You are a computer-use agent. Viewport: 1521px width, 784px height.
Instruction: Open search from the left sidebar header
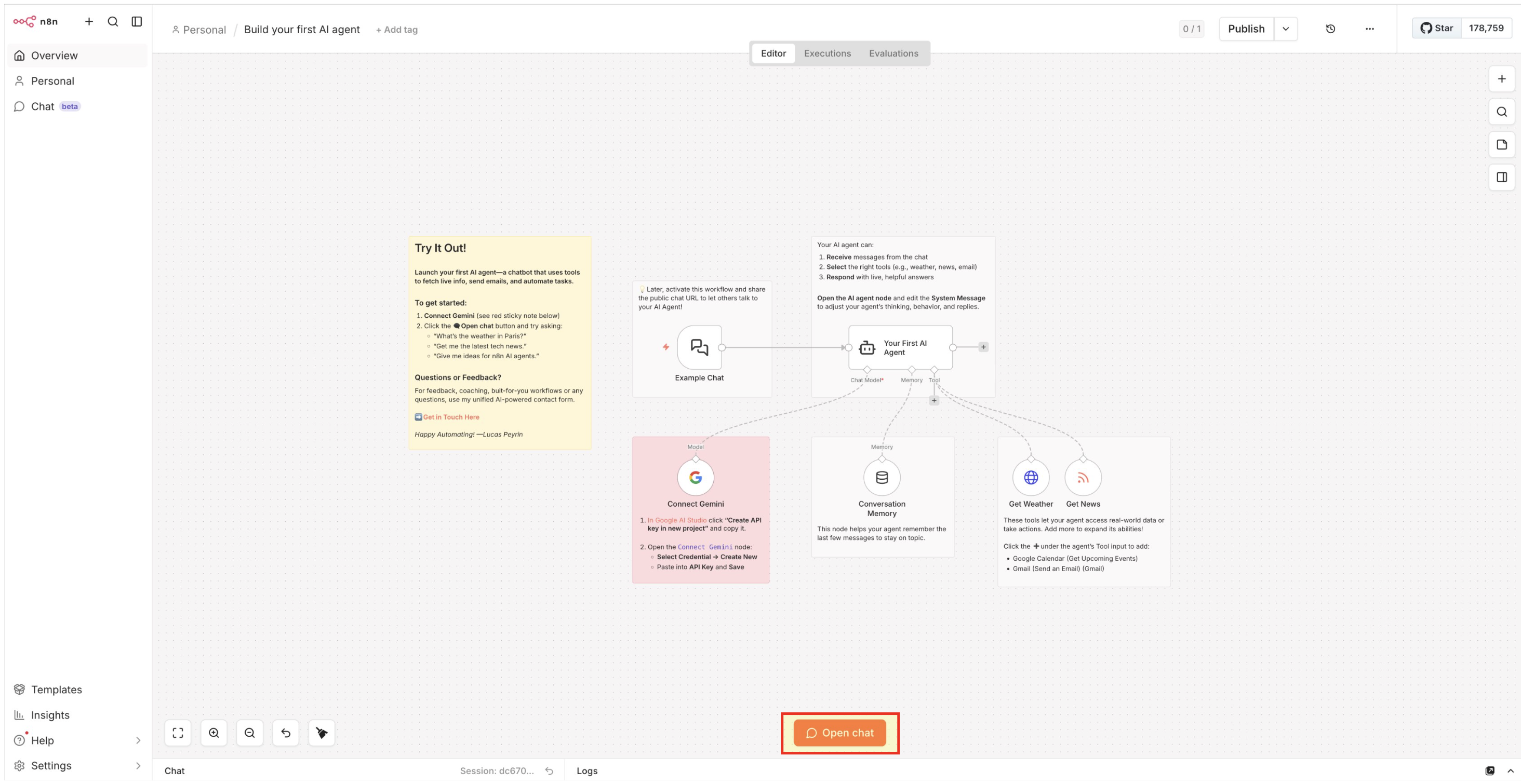click(x=113, y=22)
